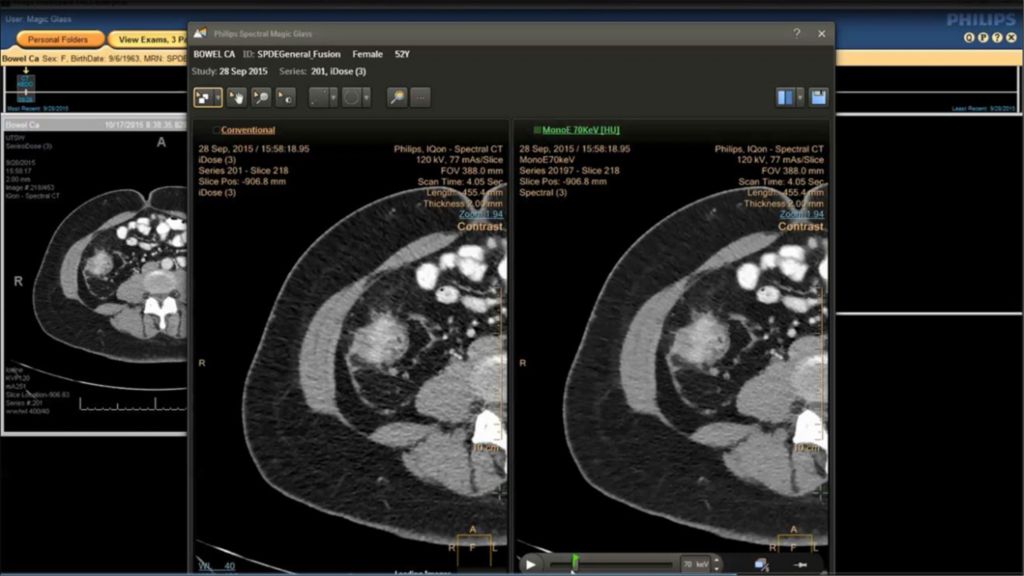1024x576 pixels.
Task: Click 'Series 20197 - Slice 218' text in MonoE view
Action: [569, 170]
